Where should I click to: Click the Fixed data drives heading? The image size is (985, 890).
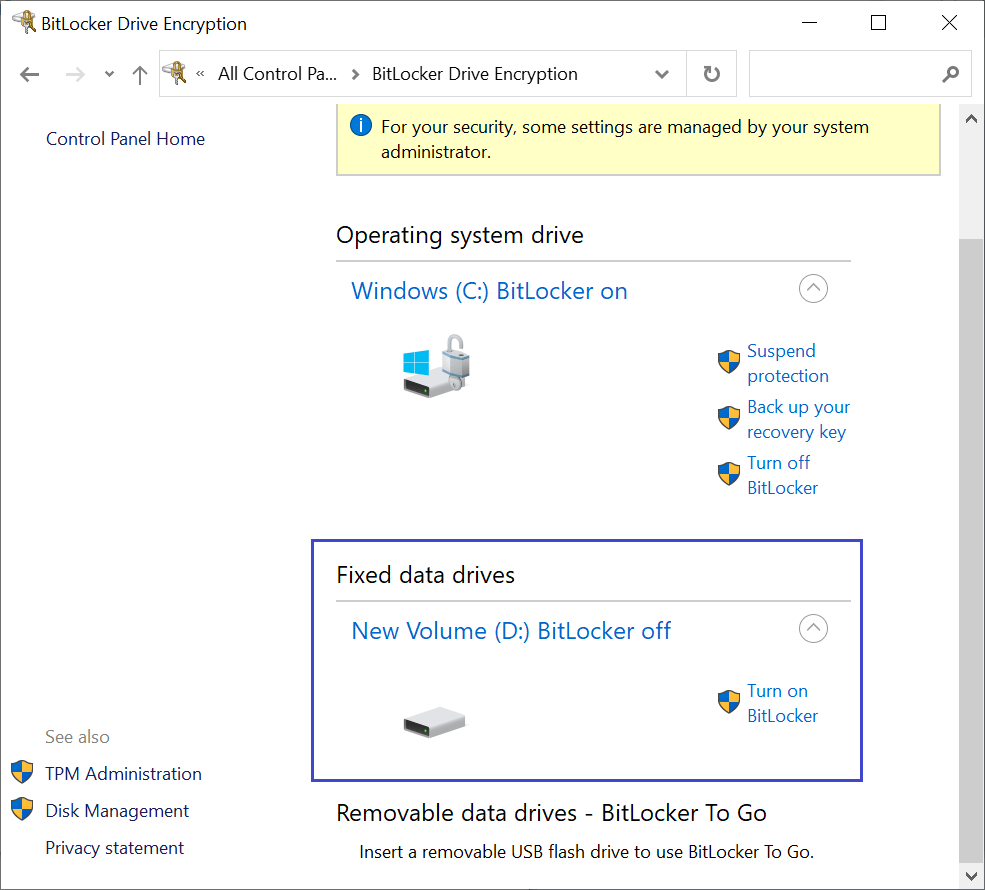click(x=425, y=575)
